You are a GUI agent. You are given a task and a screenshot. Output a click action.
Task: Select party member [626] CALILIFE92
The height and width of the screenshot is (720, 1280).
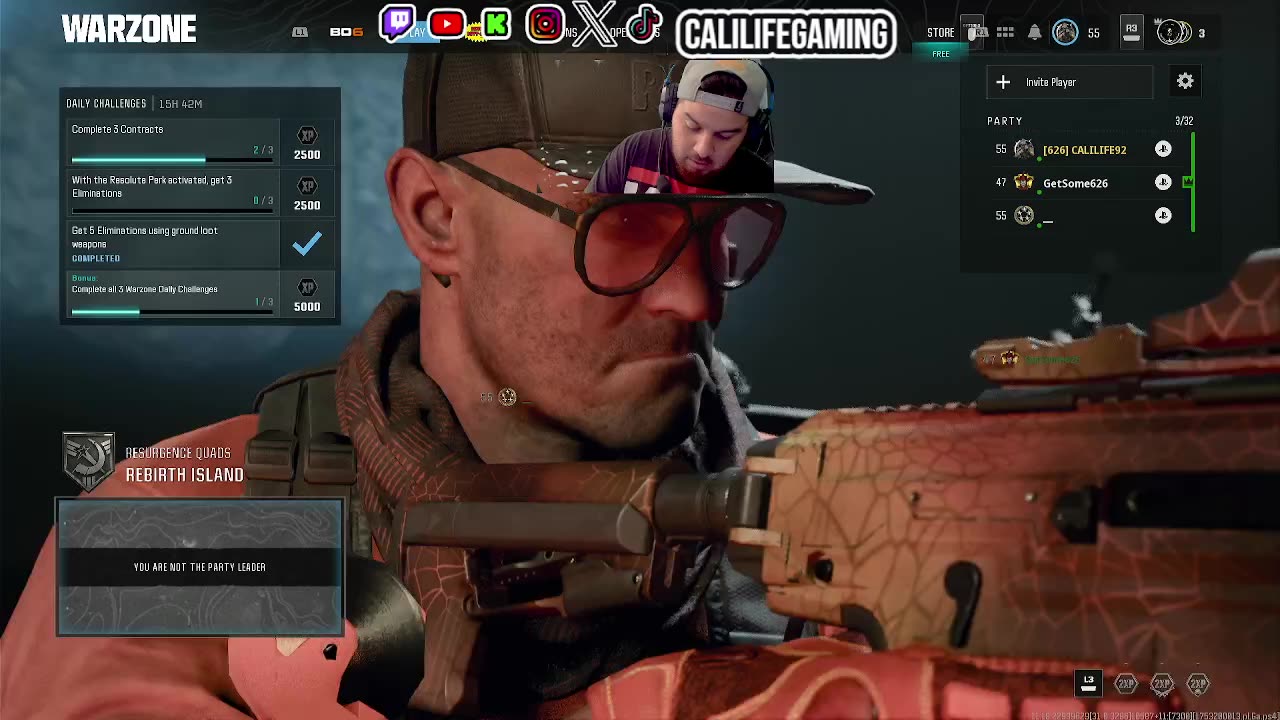tap(1084, 150)
